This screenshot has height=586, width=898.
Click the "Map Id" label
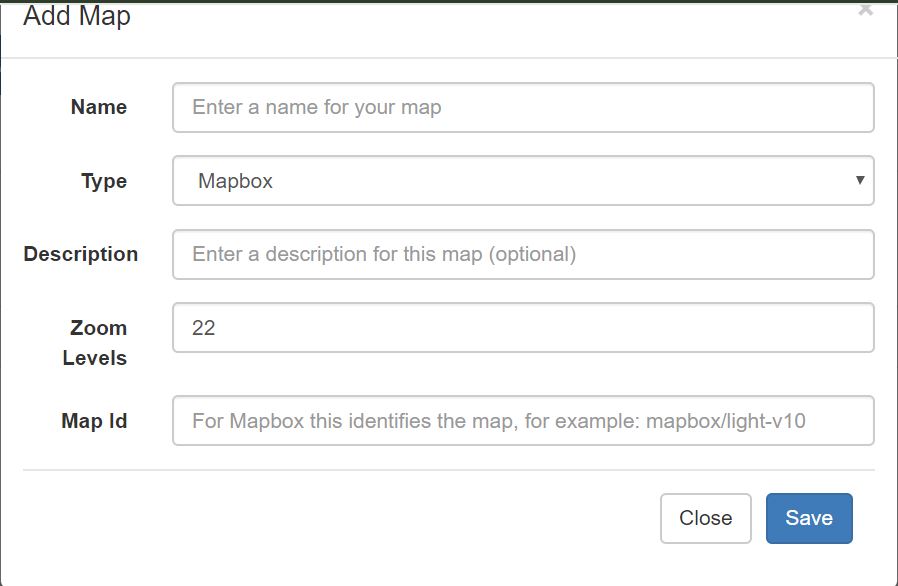pyautogui.click(x=94, y=421)
